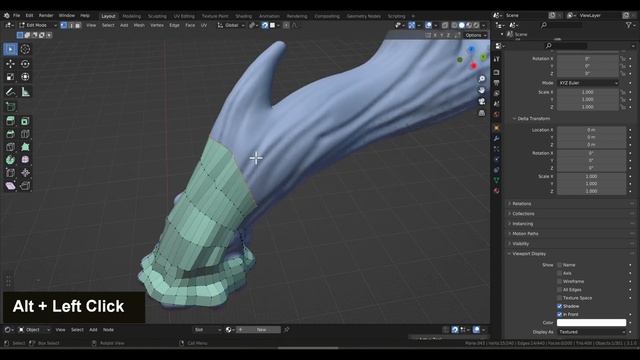Open the File menu
The height and width of the screenshot is (360, 640).
pos(16,16)
